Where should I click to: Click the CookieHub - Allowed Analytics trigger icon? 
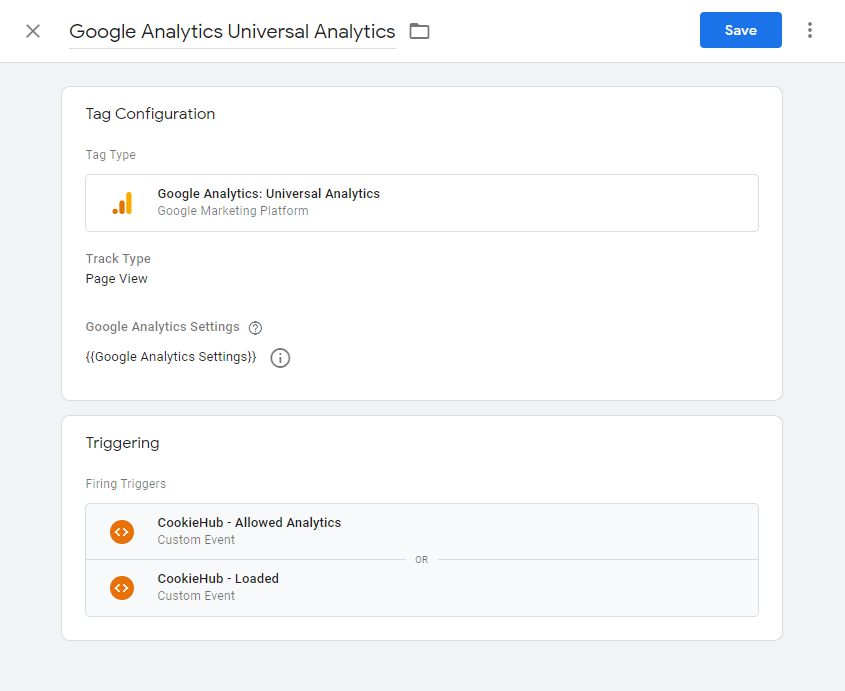pyautogui.click(x=122, y=531)
